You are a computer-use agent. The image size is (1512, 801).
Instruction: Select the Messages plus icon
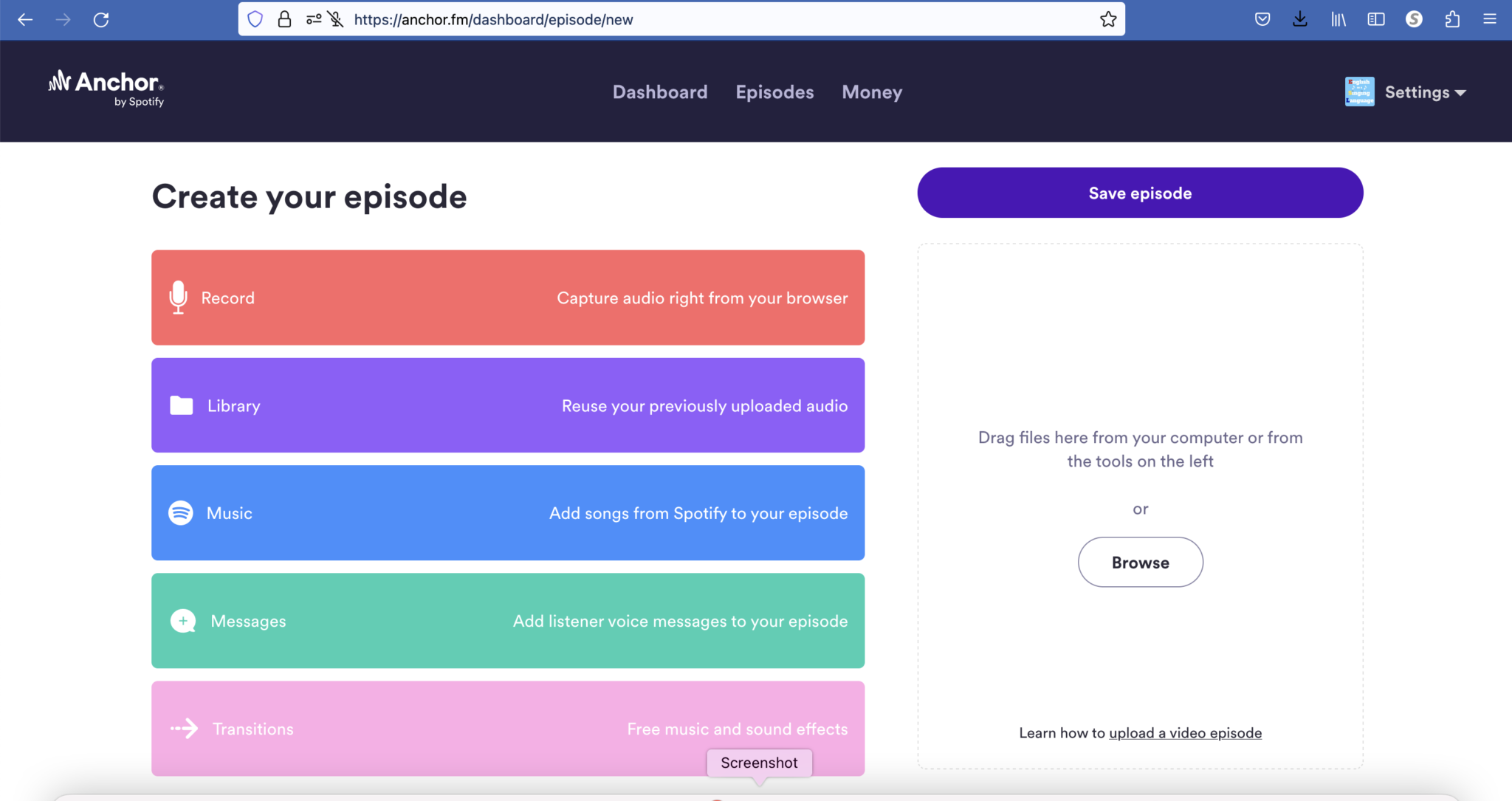(182, 621)
